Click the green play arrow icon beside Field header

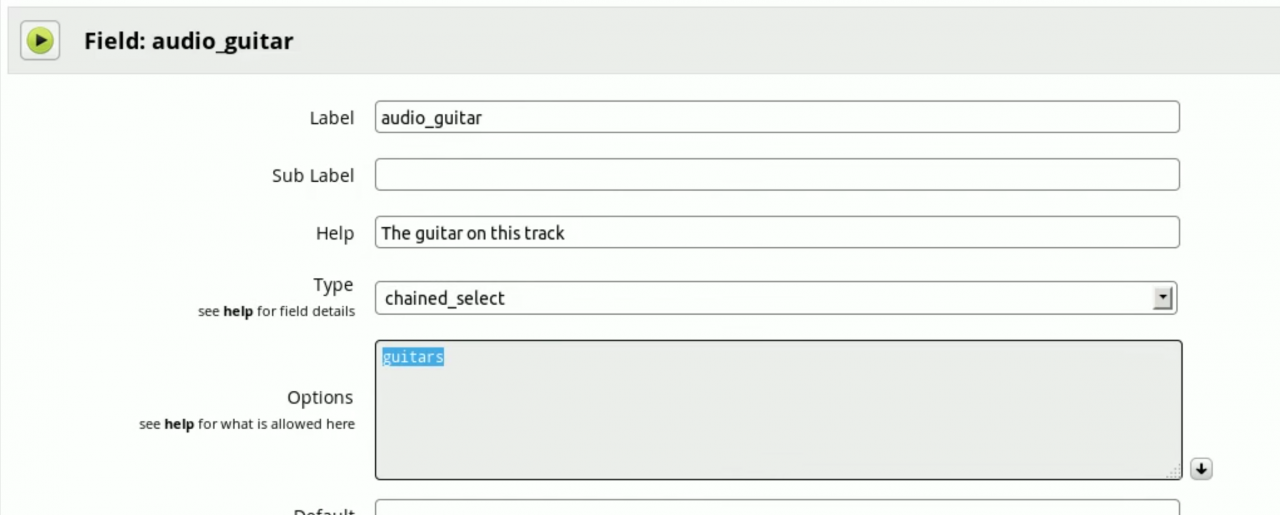click(x=40, y=41)
